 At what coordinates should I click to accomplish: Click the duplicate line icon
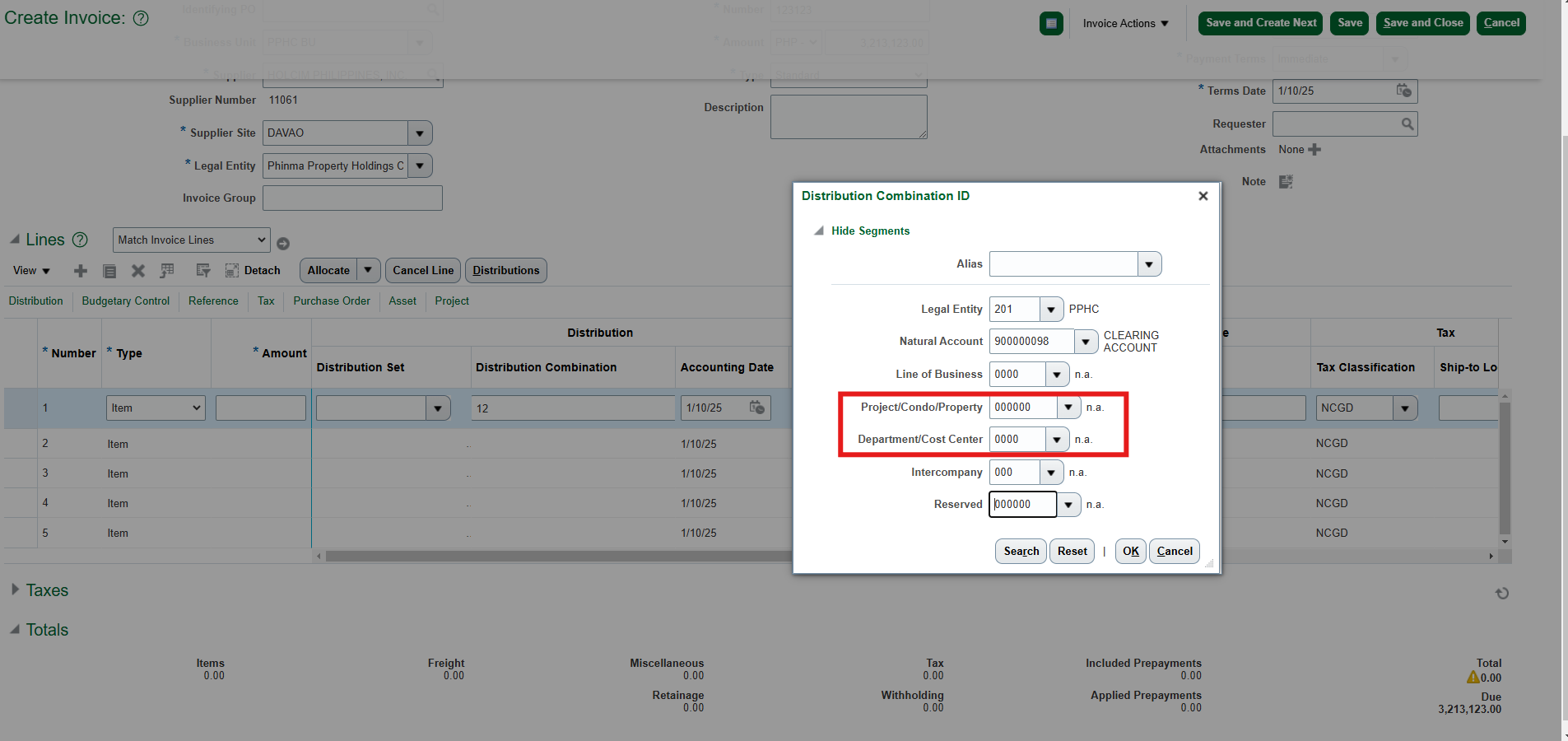point(109,271)
